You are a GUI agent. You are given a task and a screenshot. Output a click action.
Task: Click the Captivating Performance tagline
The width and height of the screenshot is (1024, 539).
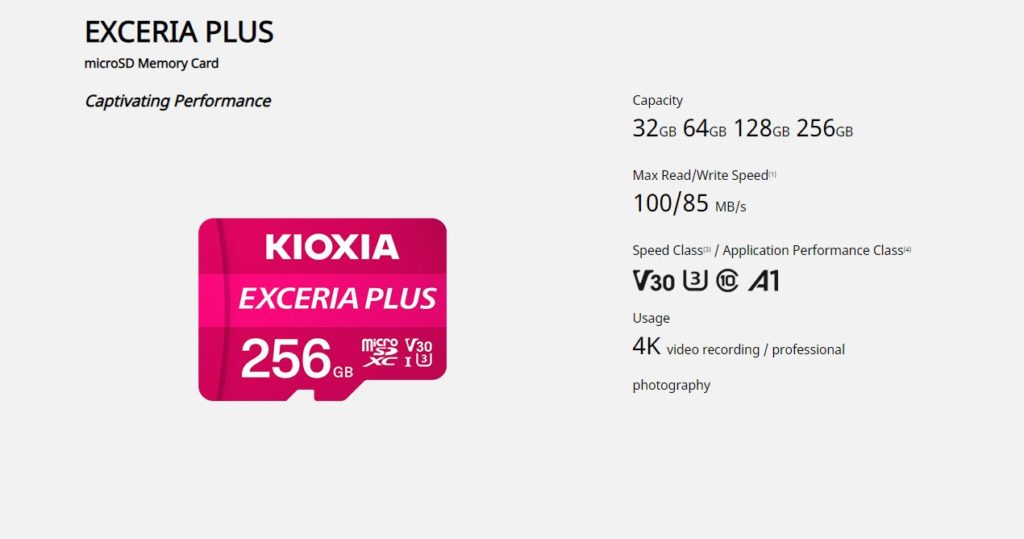tap(178, 101)
